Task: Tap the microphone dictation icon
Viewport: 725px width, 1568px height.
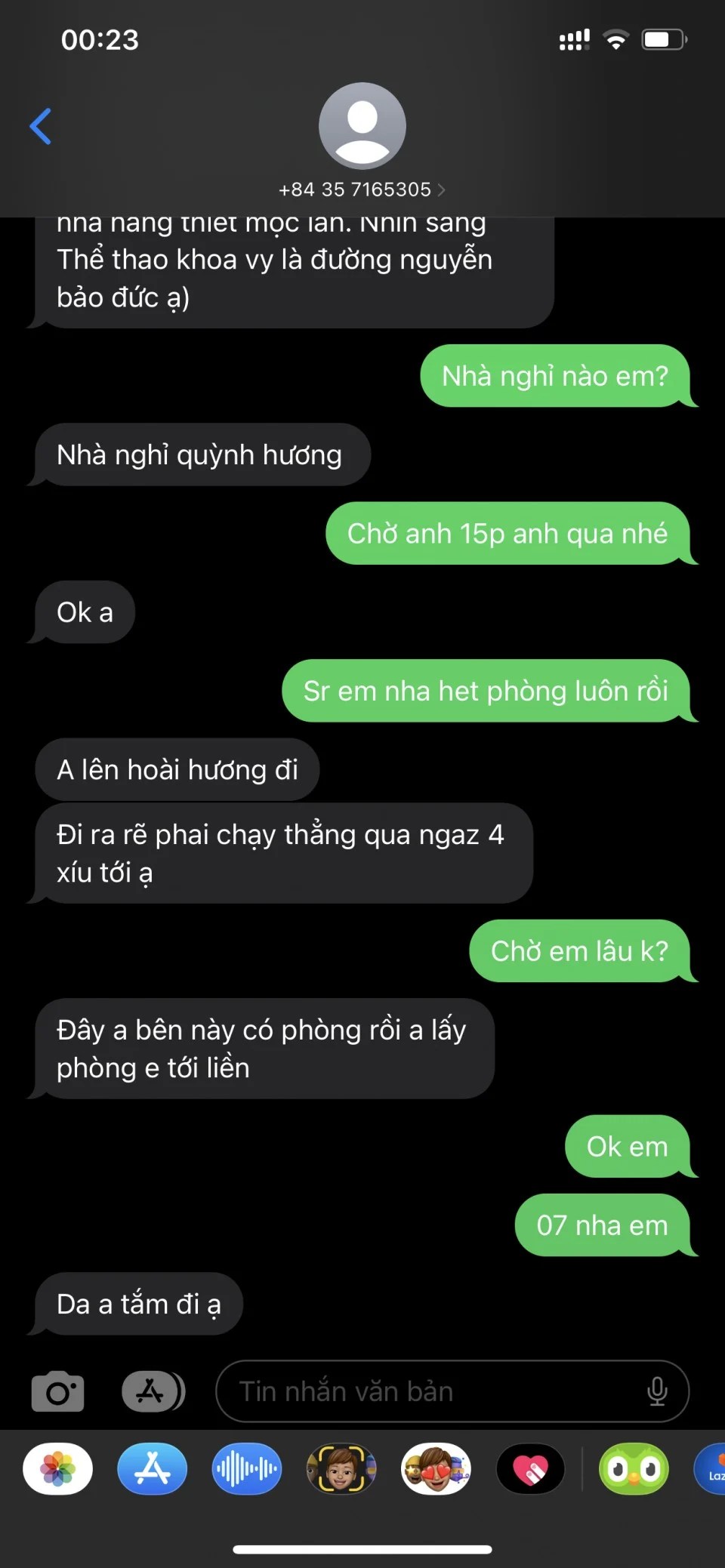Action: (x=657, y=1391)
